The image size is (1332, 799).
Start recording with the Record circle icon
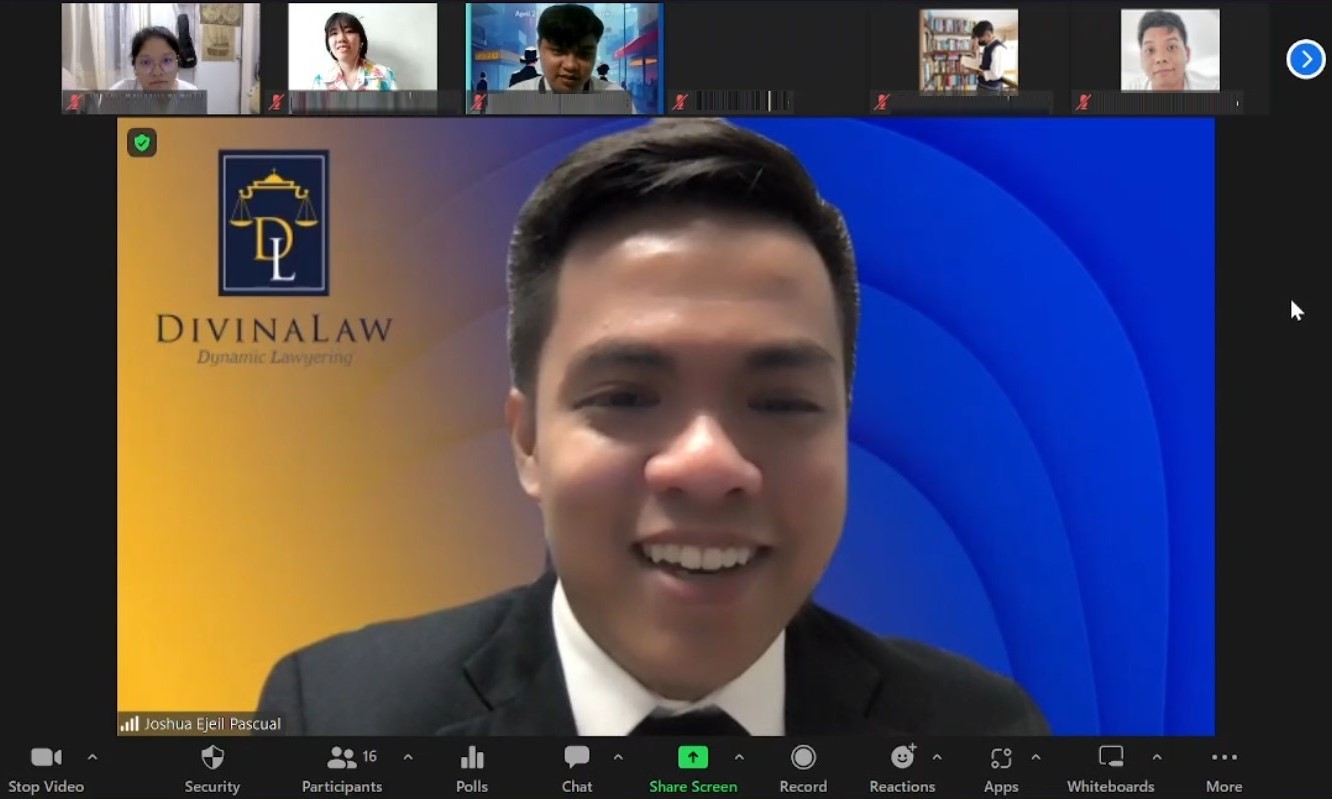point(803,757)
